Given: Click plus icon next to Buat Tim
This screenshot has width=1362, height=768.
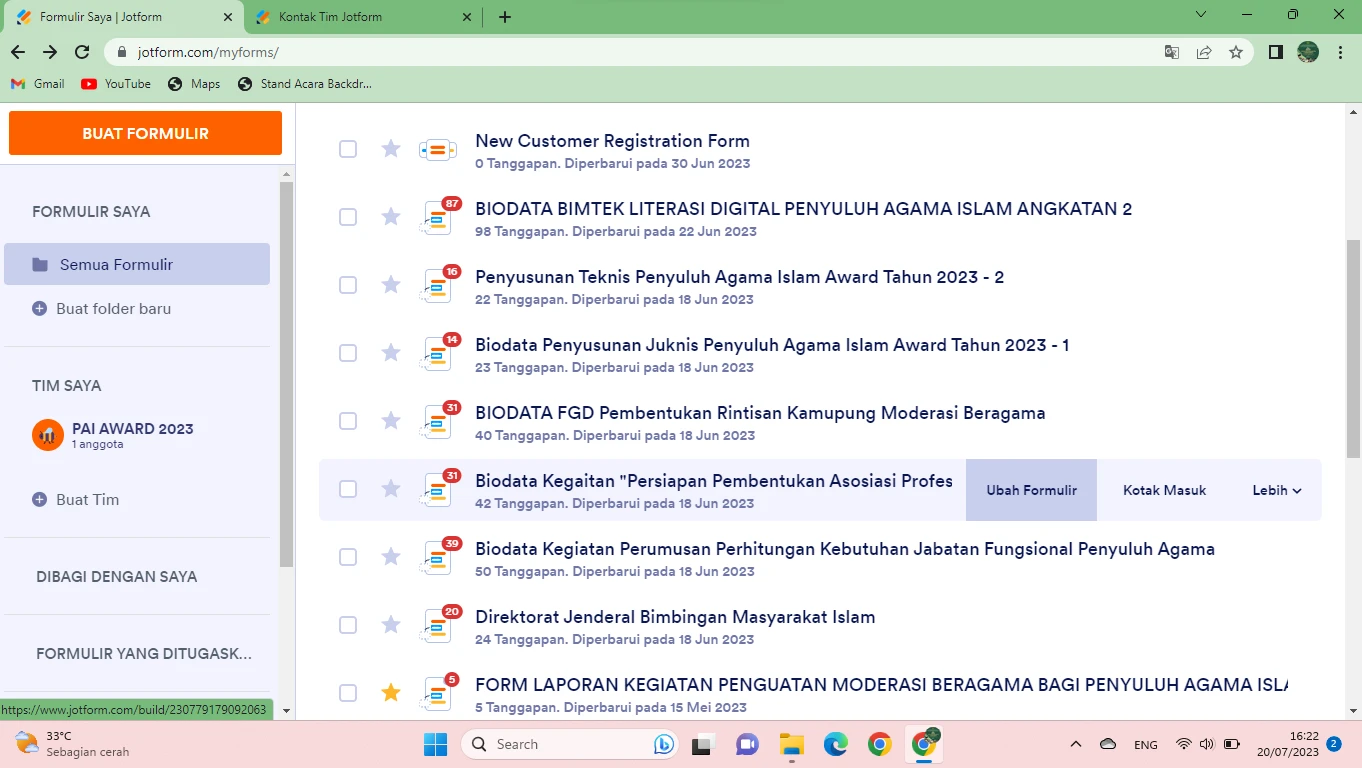Looking at the screenshot, I should 39,499.
